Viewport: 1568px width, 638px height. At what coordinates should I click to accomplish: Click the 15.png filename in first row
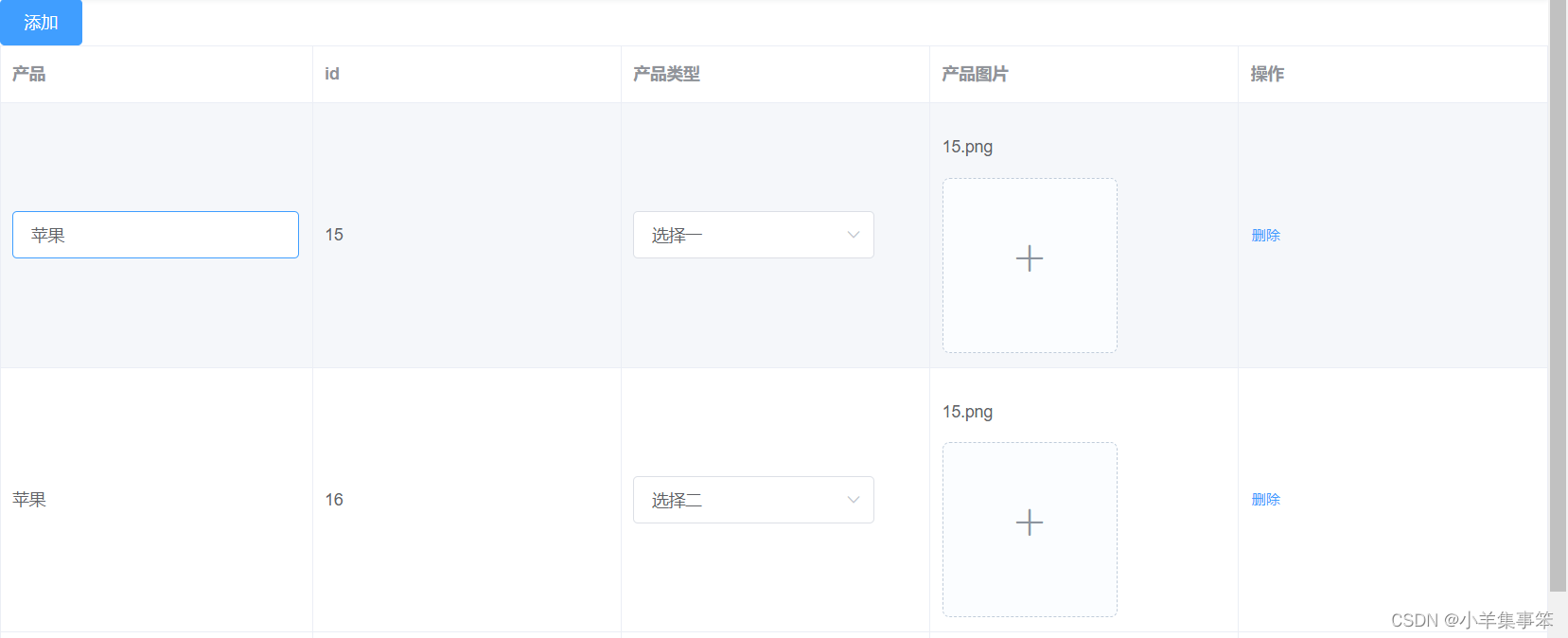(967, 147)
